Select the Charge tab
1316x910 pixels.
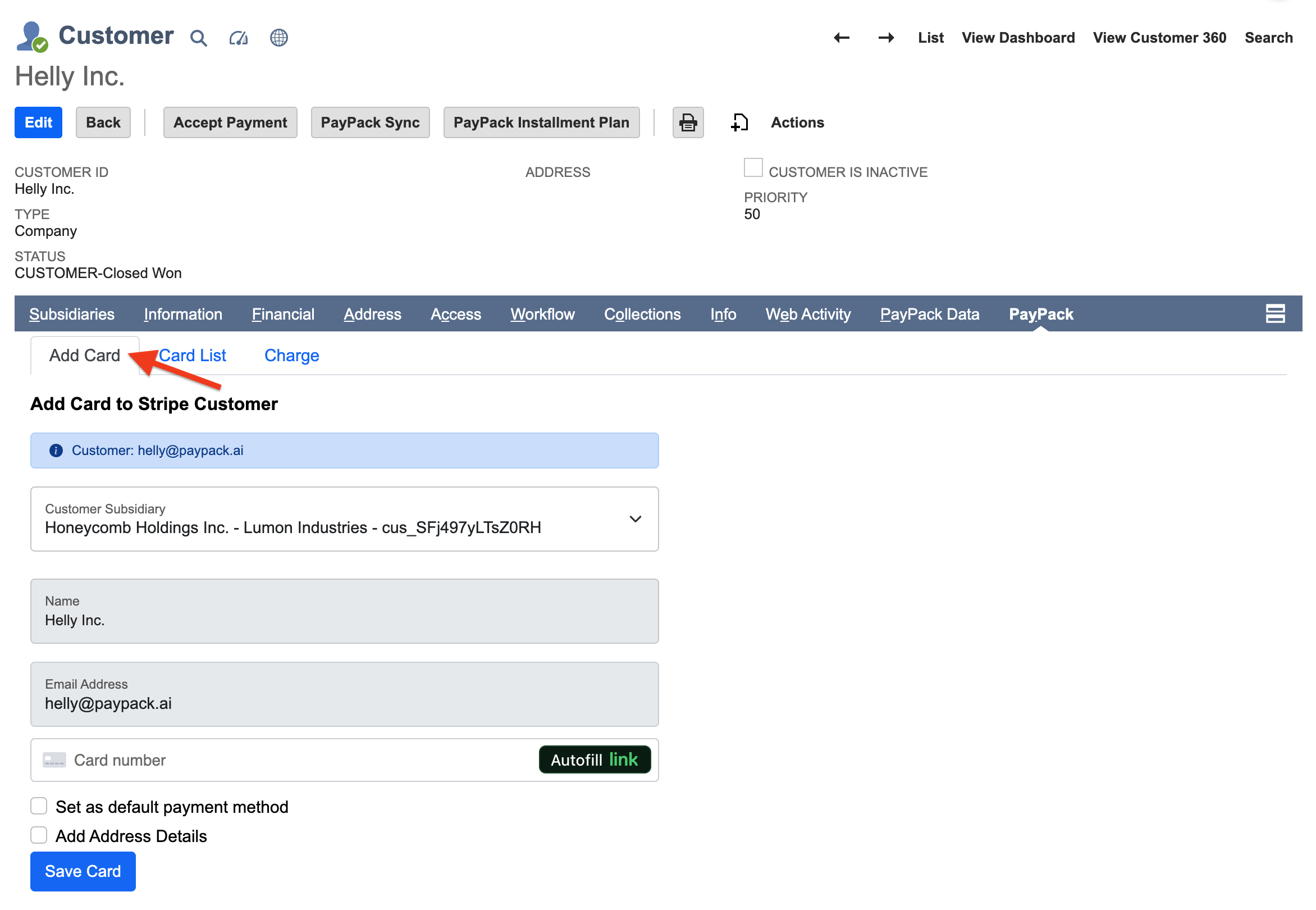tap(291, 355)
